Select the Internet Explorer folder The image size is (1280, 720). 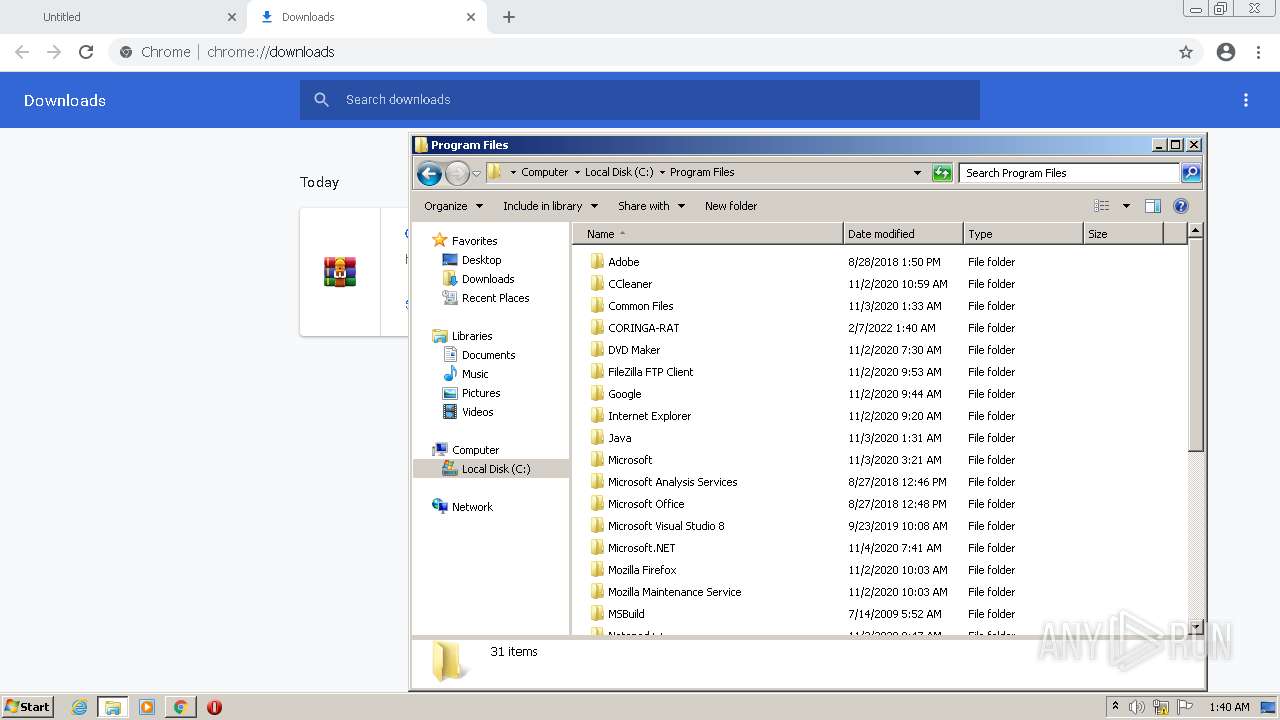tap(649, 416)
